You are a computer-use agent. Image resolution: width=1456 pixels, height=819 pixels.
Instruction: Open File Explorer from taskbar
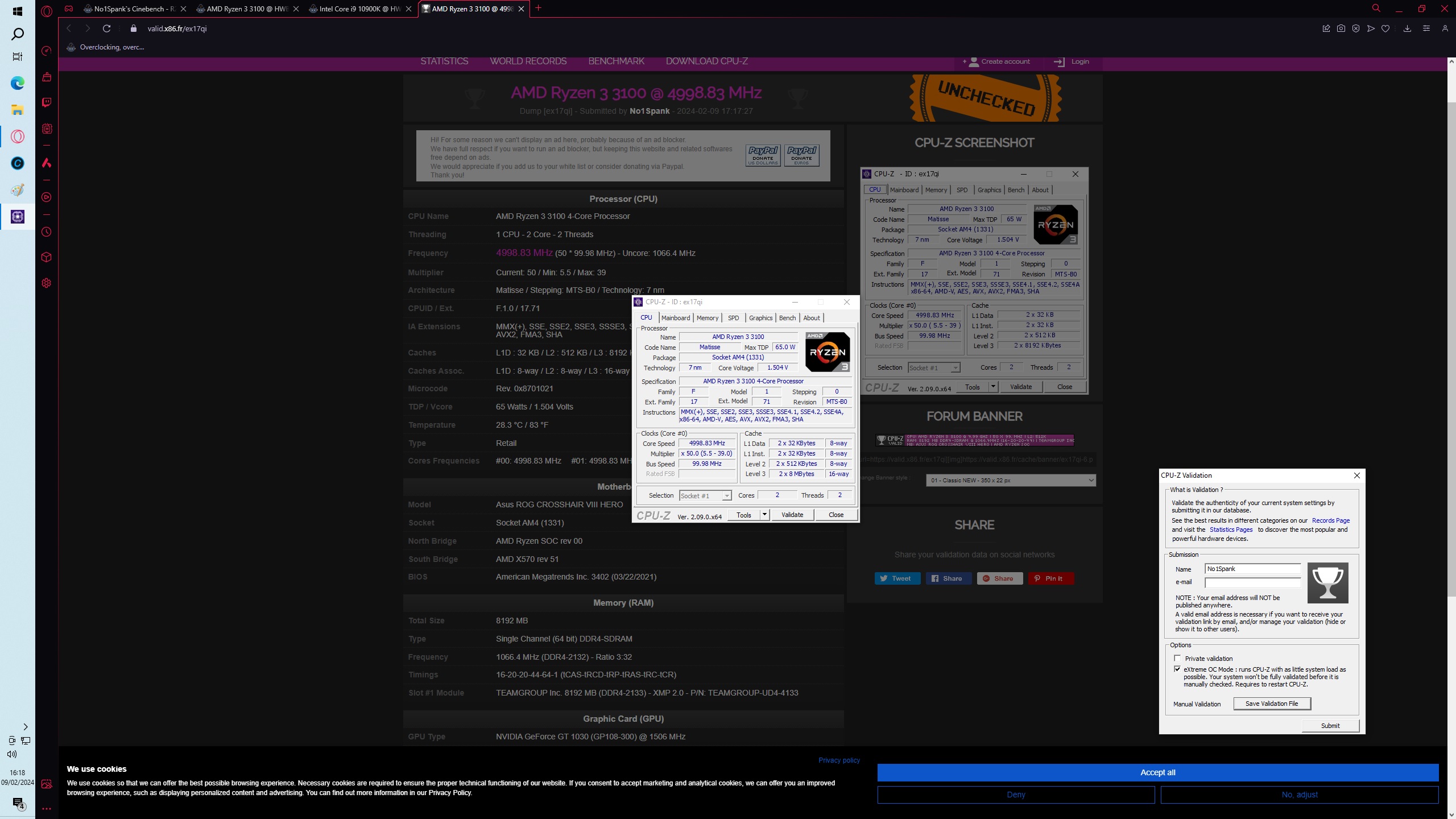18,110
